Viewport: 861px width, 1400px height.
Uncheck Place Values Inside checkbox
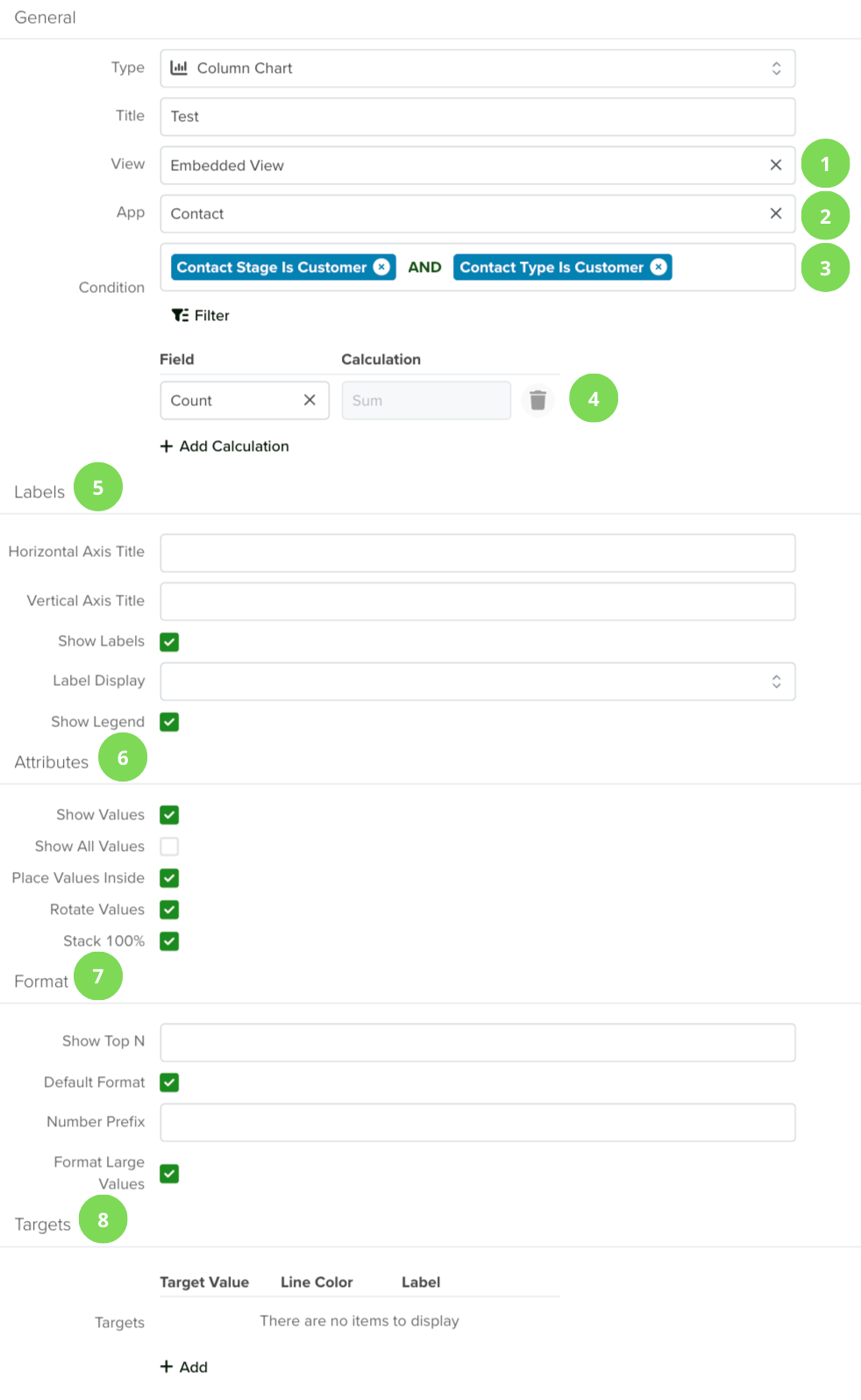pos(169,878)
